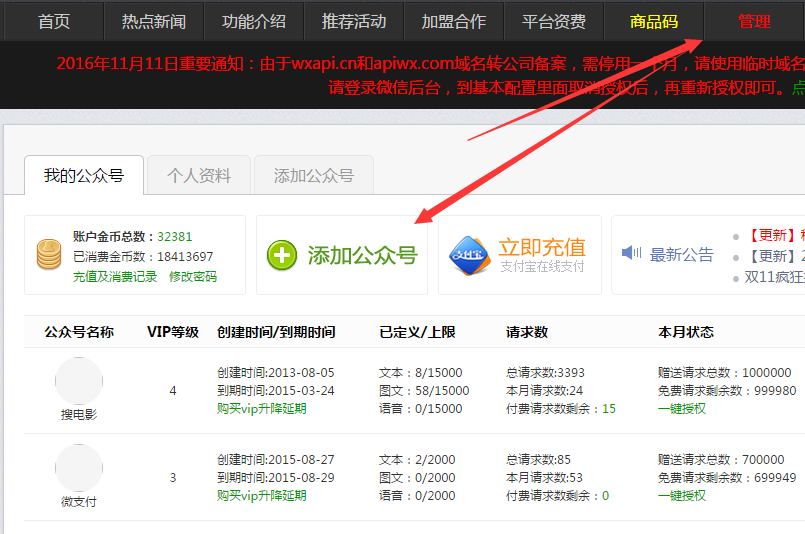This screenshot has width=805, height=534.
Task: Click the speaker announcement icon
Action: 631,254
